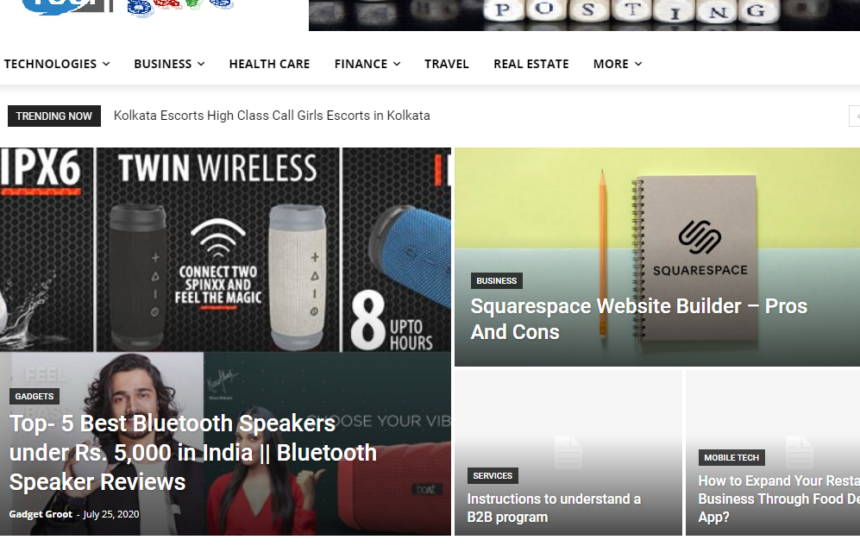Go to Travel section
This screenshot has width=860, height=546.
pos(446,64)
